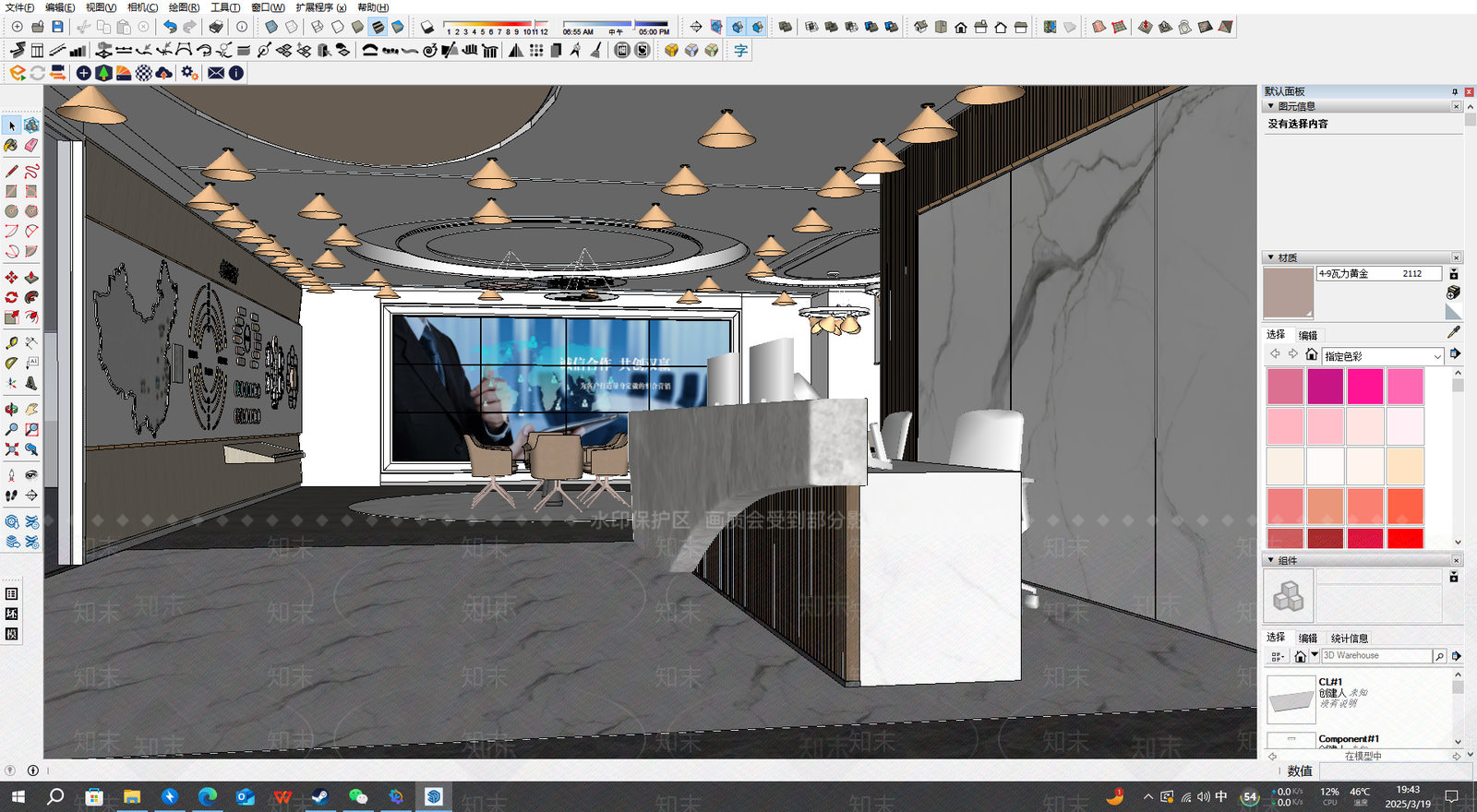Collapse the 图元信息 panel
The height and width of the screenshot is (812, 1477).
pos(1271,106)
